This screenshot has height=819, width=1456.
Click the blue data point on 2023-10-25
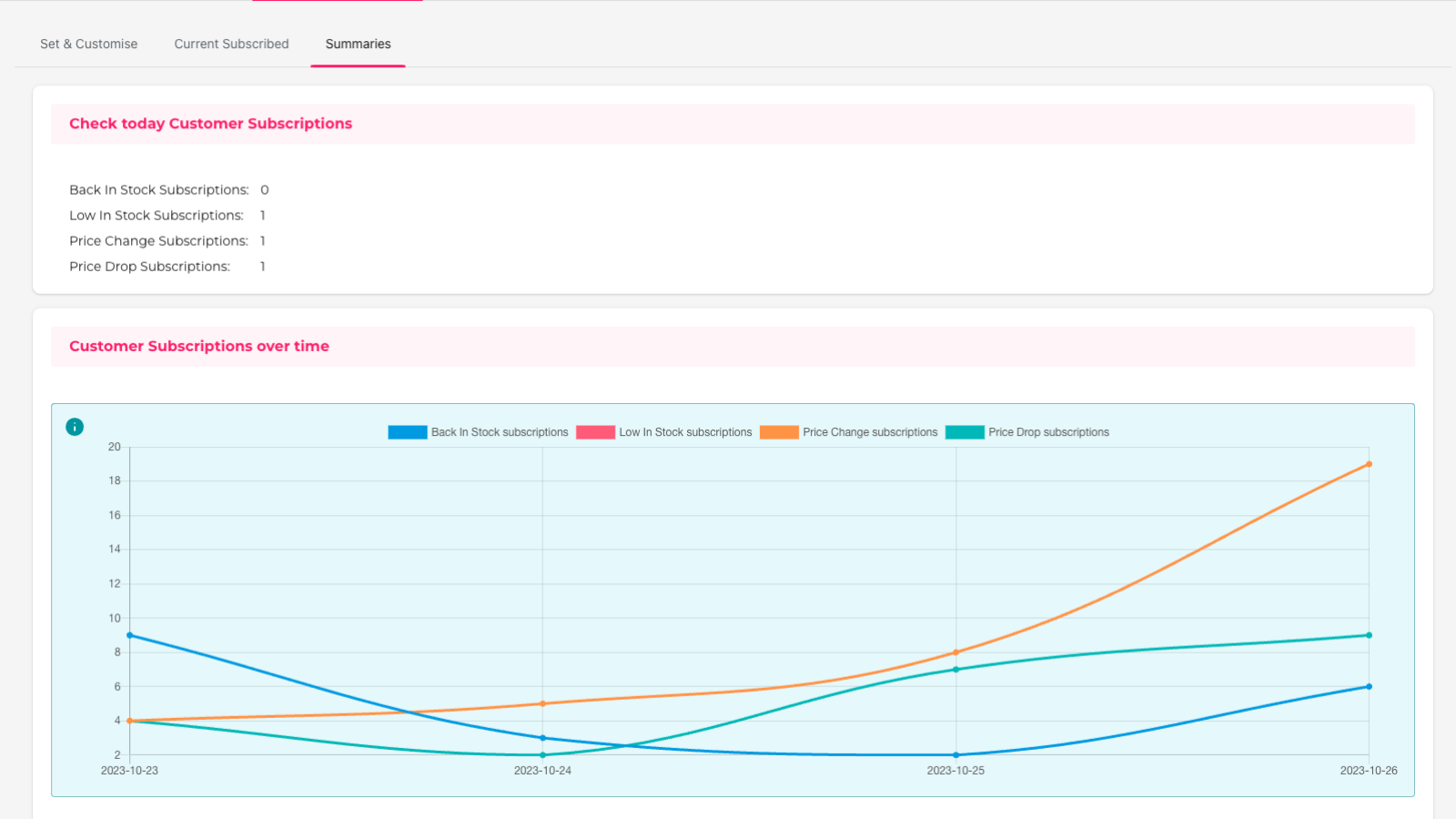[x=955, y=755]
